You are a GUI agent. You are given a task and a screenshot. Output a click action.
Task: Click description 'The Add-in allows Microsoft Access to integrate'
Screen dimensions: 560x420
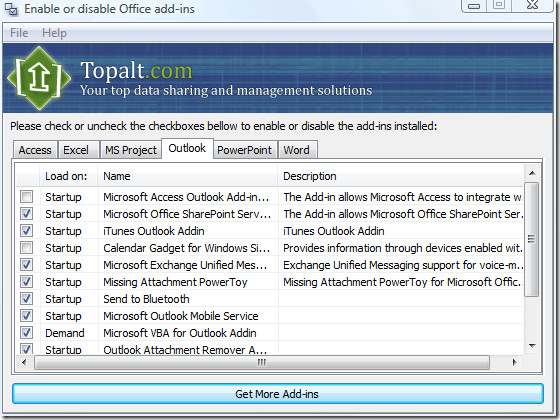[x=403, y=197]
